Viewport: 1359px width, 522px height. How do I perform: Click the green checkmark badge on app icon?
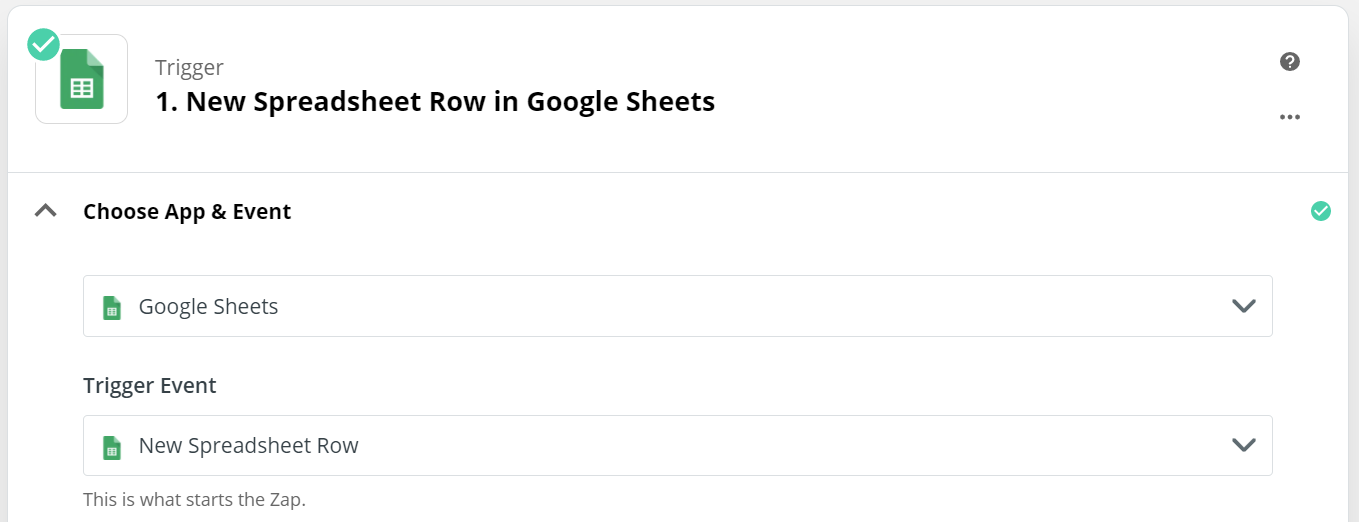point(43,44)
